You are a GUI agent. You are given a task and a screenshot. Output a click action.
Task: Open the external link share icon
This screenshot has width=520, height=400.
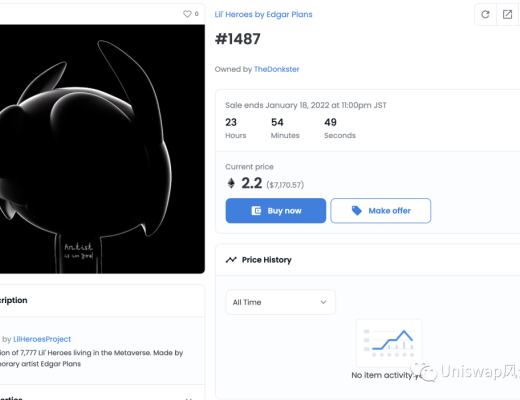click(507, 14)
